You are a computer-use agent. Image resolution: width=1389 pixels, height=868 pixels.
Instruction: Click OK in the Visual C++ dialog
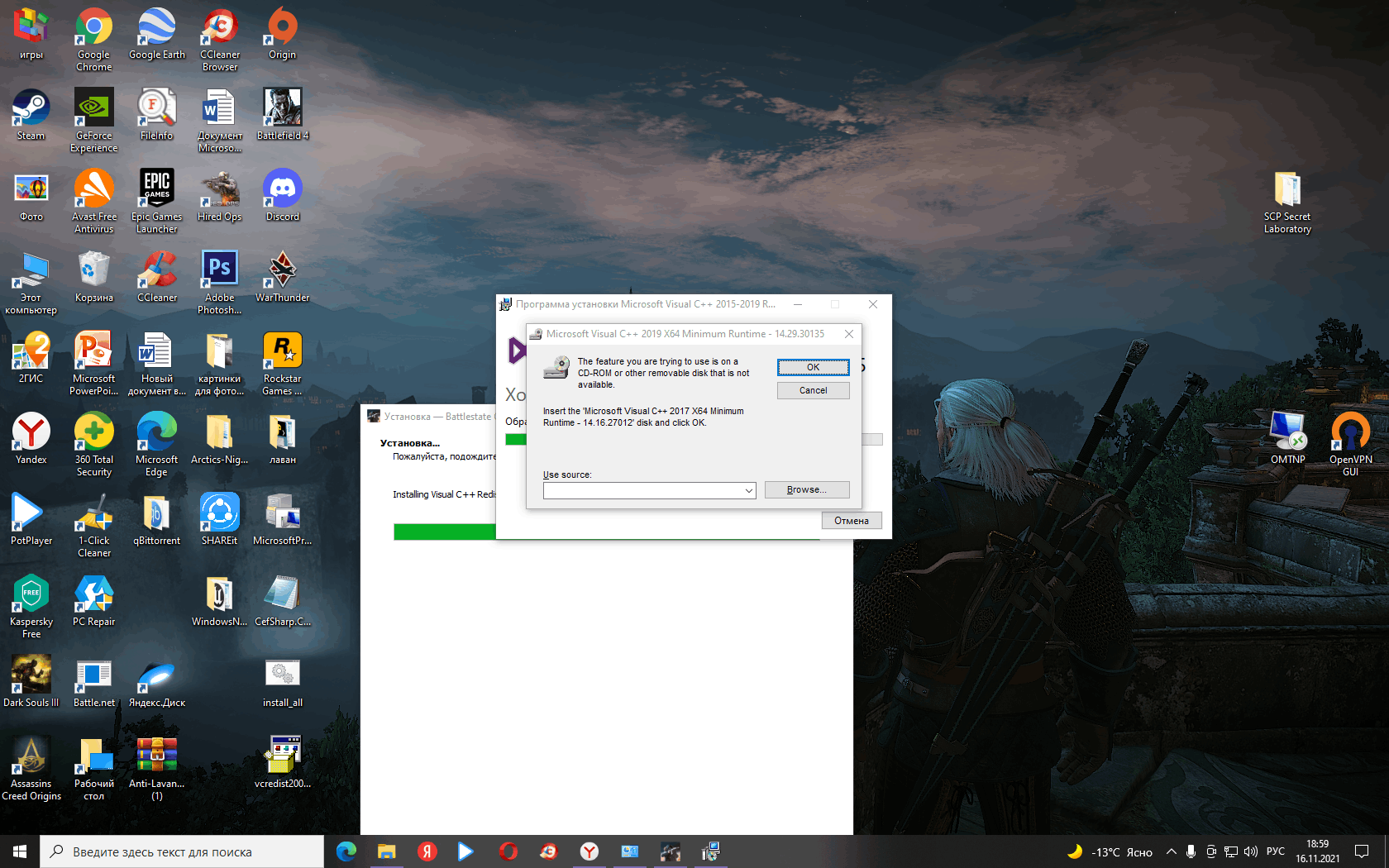click(814, 367)
